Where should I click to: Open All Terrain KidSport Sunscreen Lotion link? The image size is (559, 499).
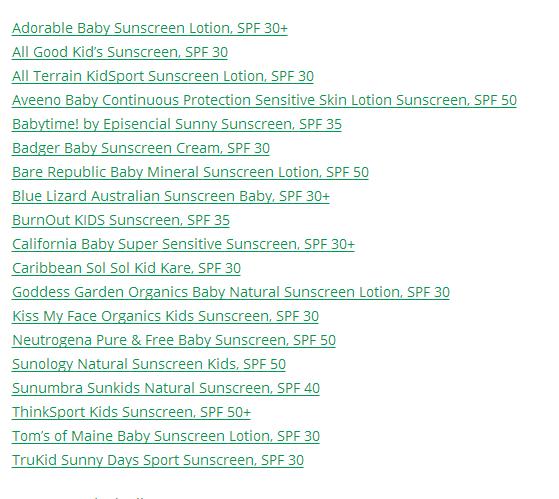pos(163,76)
